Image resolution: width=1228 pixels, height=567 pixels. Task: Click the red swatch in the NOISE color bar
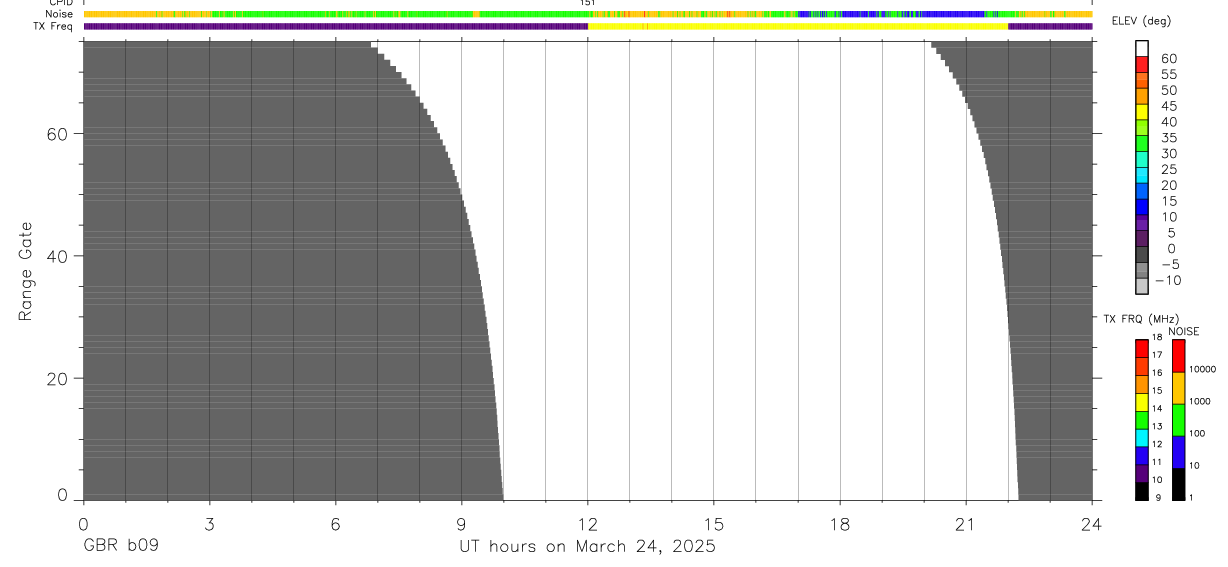point(1179,356)
